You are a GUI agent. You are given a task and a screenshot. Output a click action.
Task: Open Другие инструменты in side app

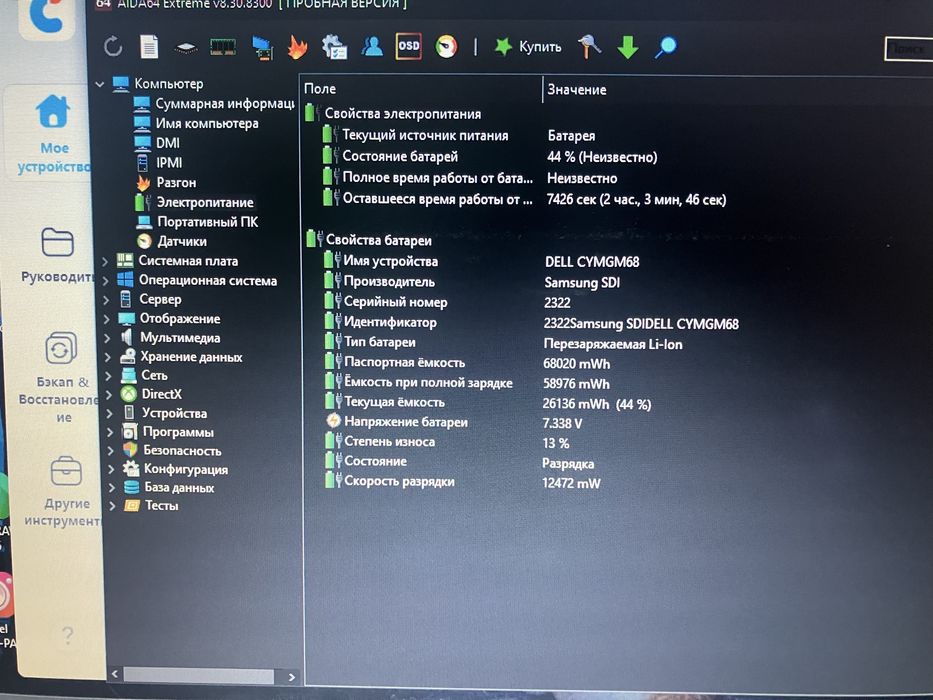65,492
